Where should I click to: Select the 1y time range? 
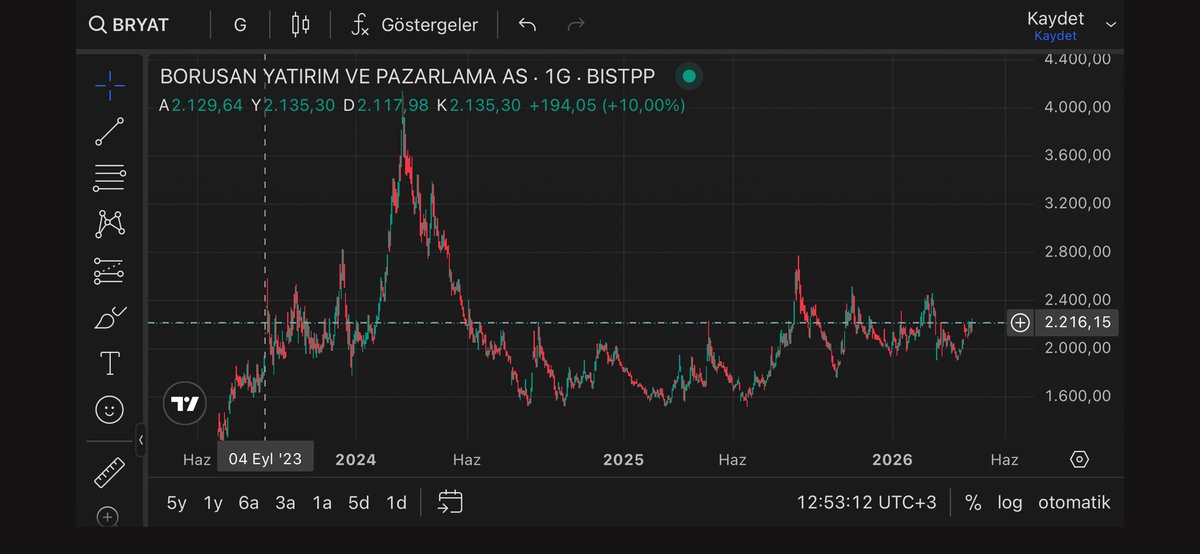click(213, 503)
